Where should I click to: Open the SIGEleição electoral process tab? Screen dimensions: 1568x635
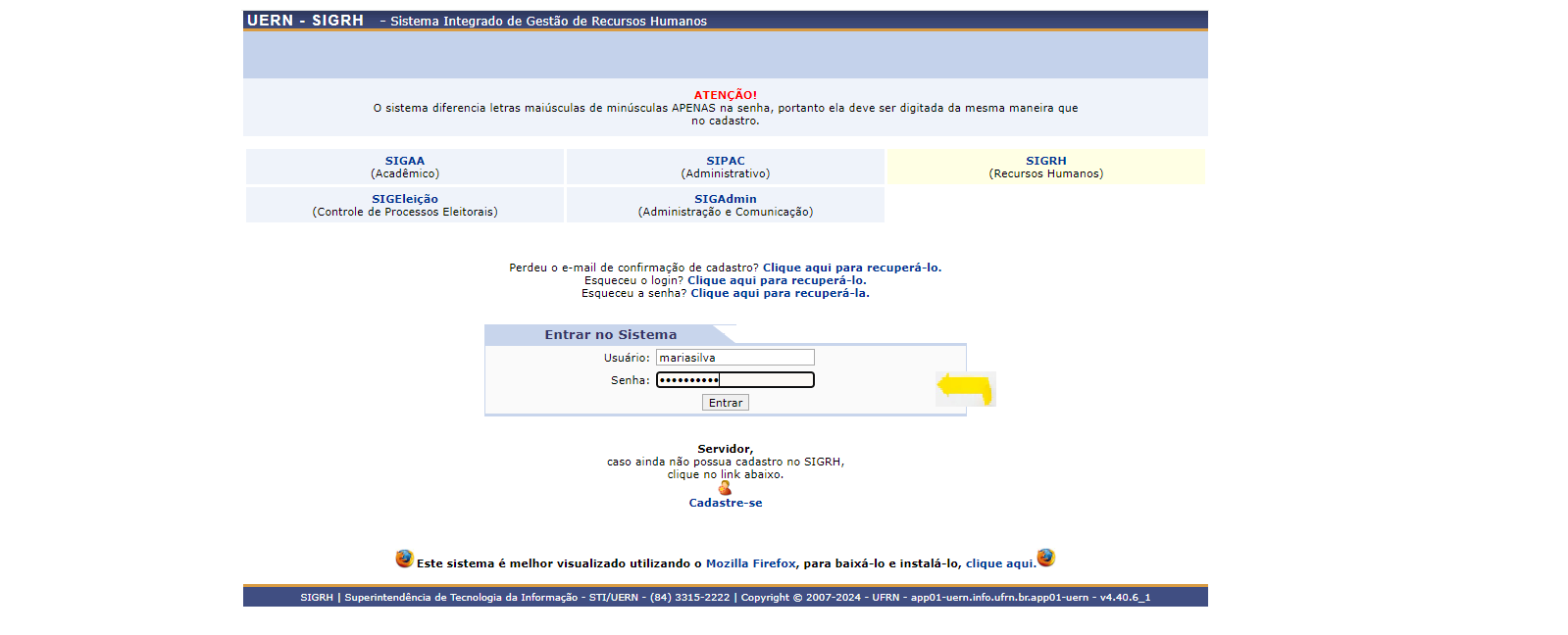click(405, 205)
